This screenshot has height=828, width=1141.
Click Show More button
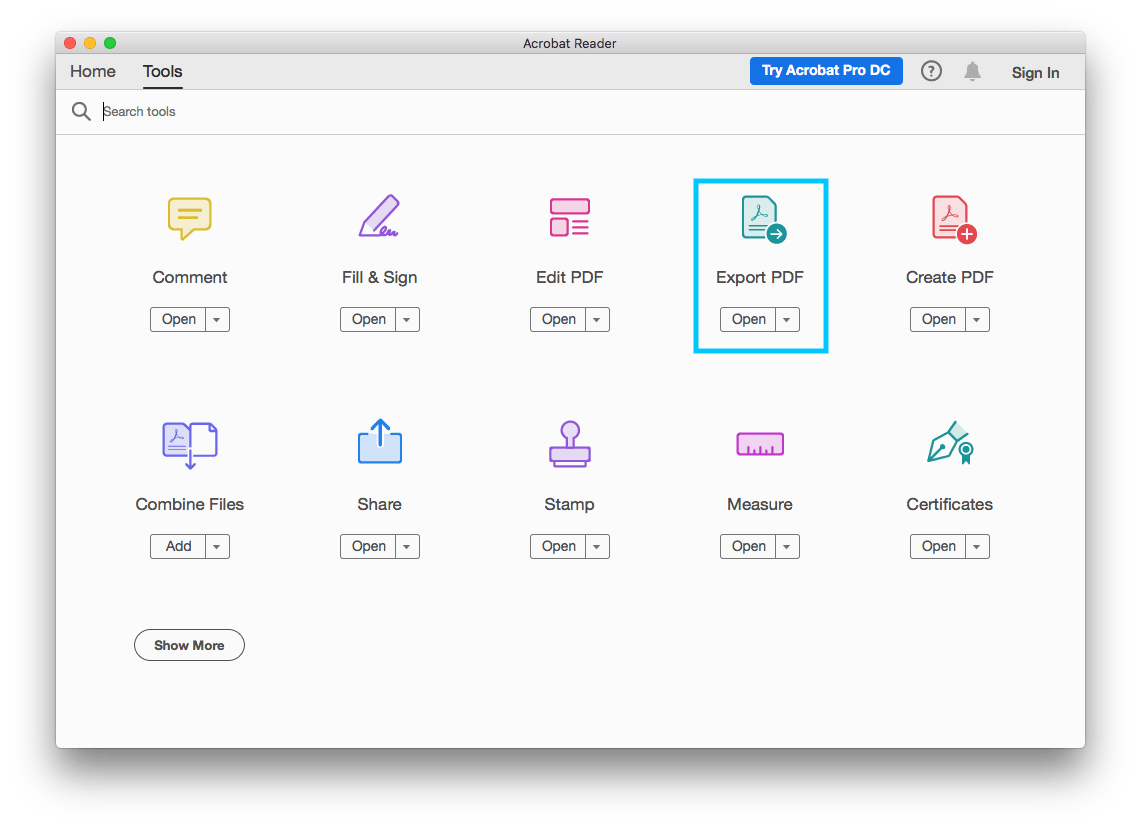click(x=189, y=645)
